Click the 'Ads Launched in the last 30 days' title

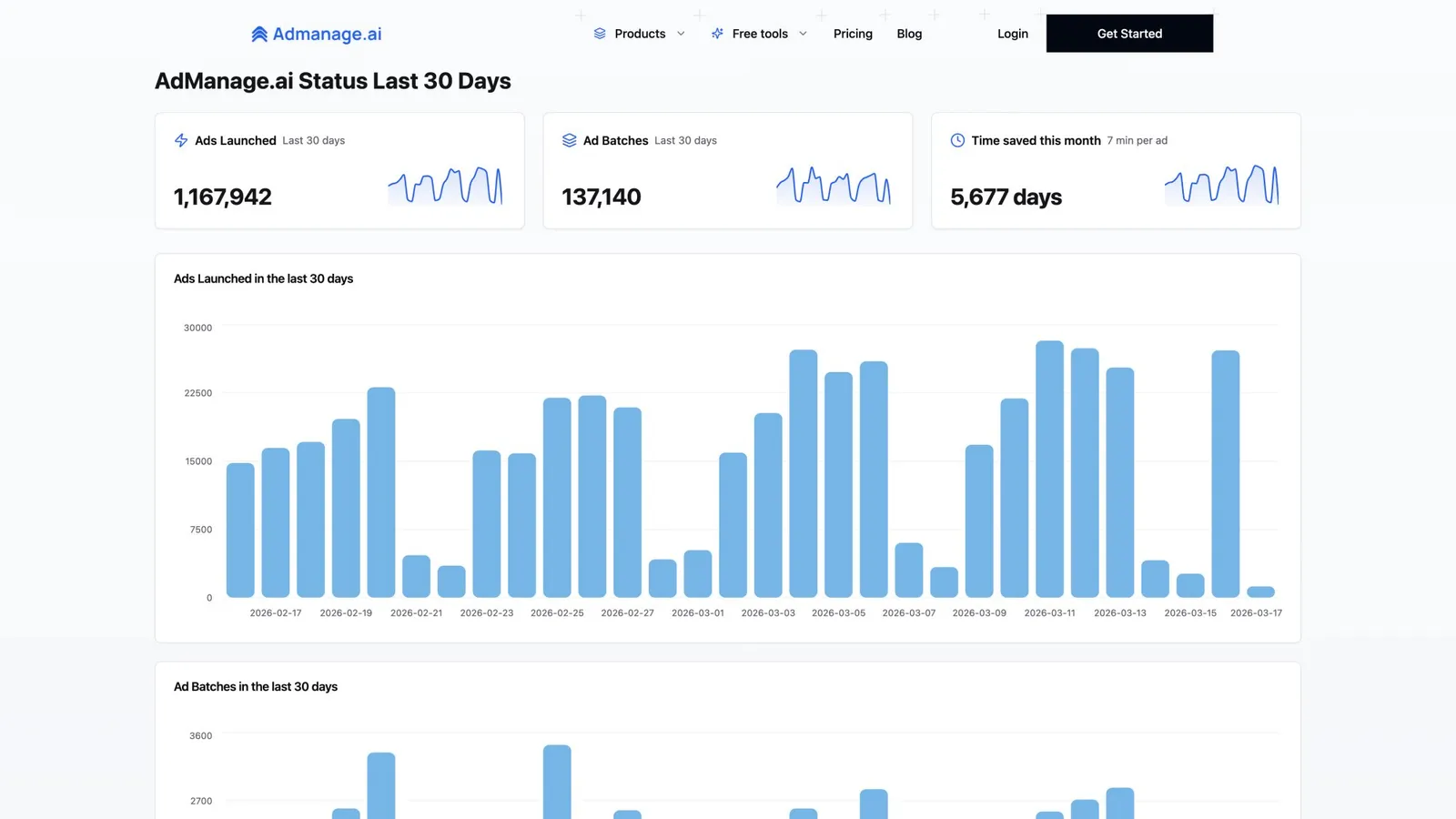click(x=263, y=278)
